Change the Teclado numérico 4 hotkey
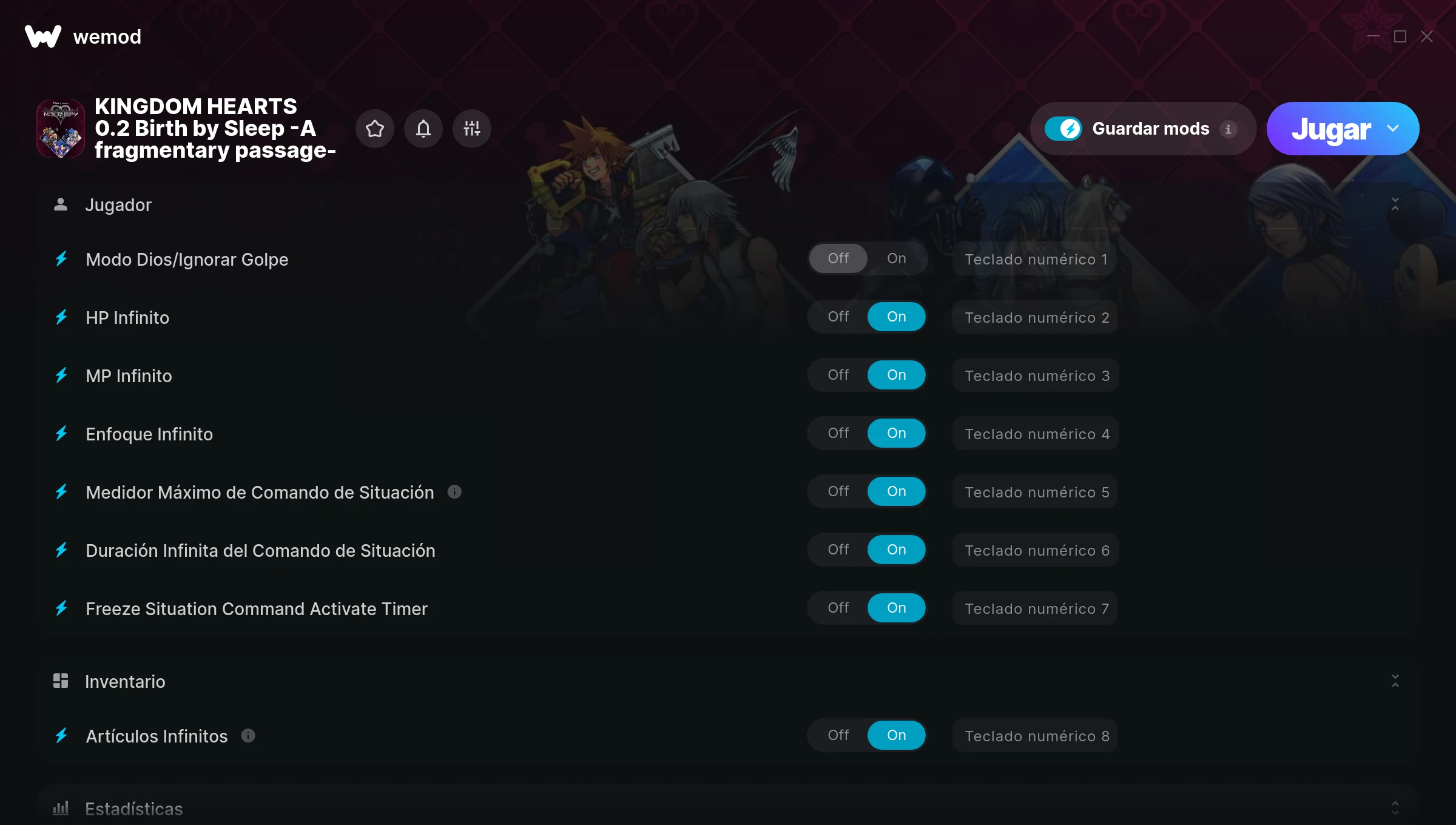 pyautogui.click(x=1036, y=434)
